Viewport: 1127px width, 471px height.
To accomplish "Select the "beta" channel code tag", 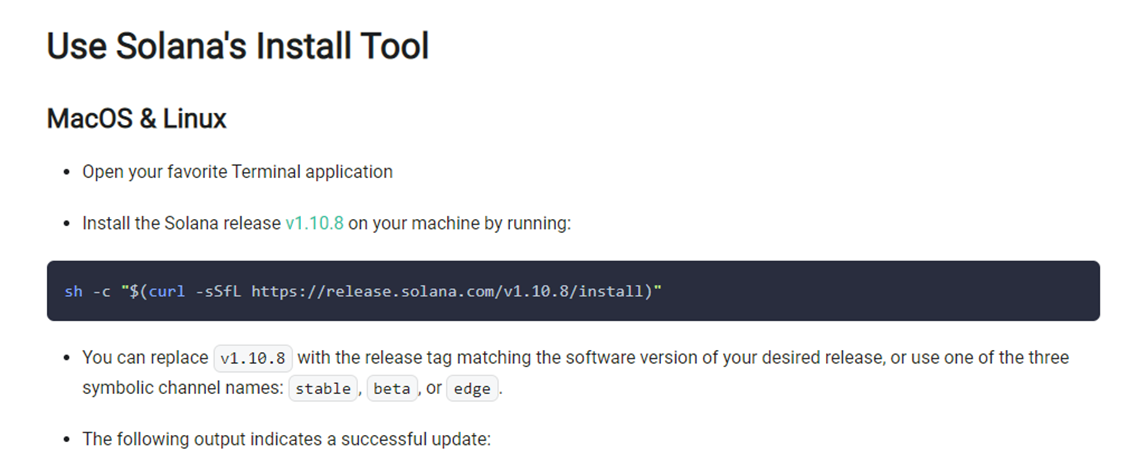I will [x=392, y=389].
